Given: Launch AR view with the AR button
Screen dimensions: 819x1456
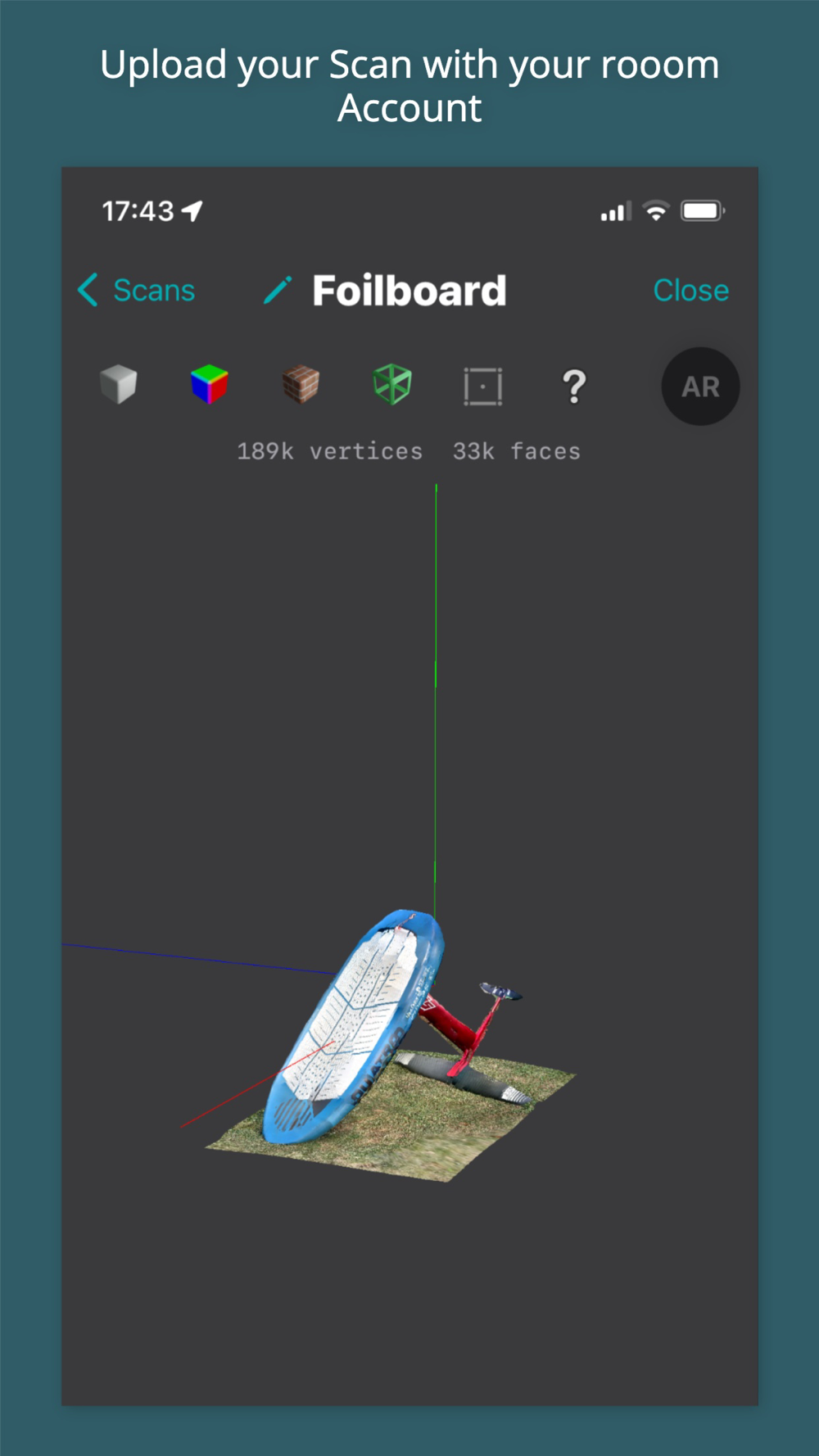Looking at the screenshot, I should 700,387.
